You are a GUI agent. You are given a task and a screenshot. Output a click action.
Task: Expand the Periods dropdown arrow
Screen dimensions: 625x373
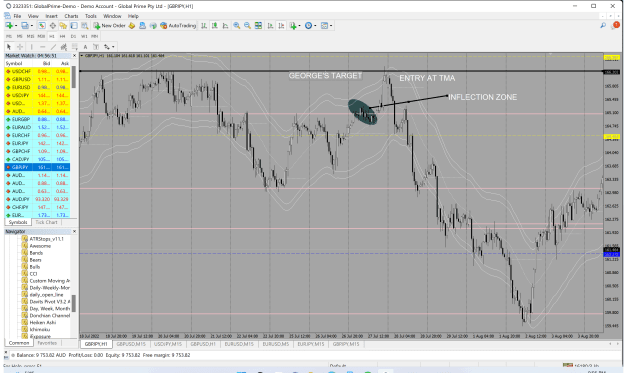coord(315,26)
